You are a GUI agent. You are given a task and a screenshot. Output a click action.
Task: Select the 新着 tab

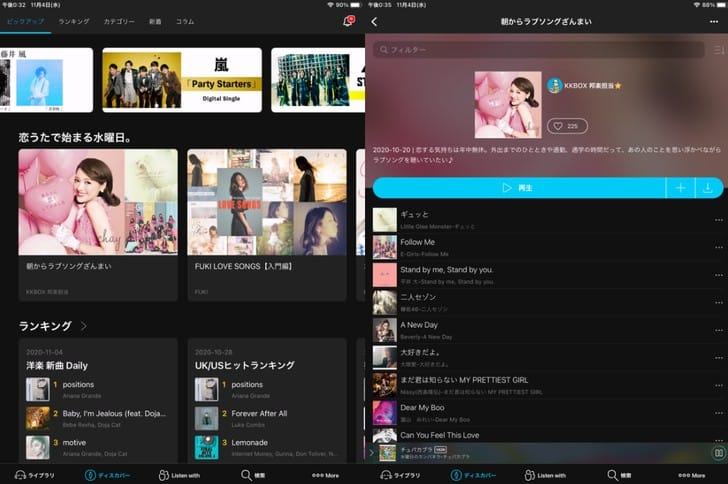(155, 21)
